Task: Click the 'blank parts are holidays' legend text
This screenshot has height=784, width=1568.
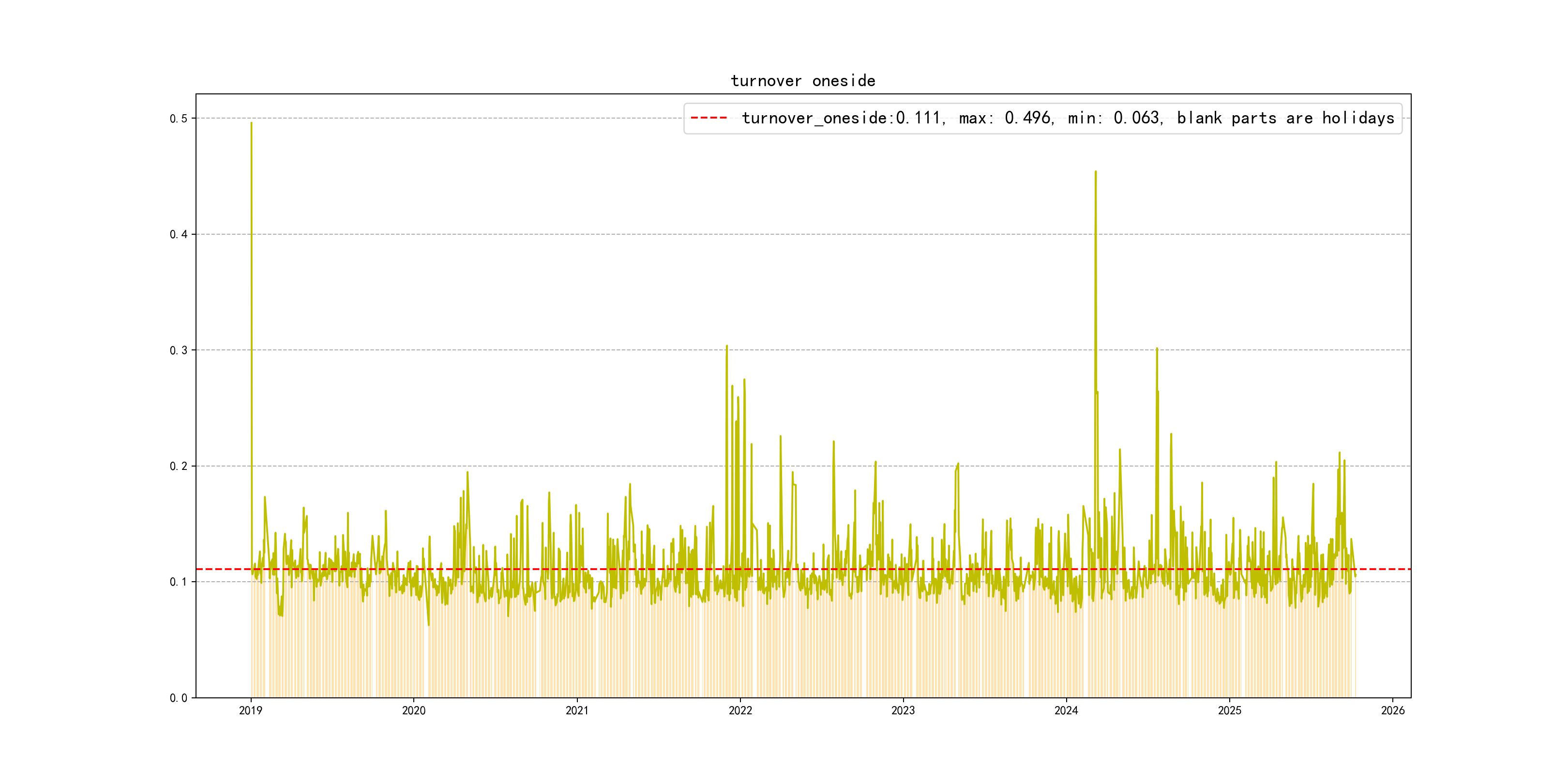Action: tap(1285, 118)
